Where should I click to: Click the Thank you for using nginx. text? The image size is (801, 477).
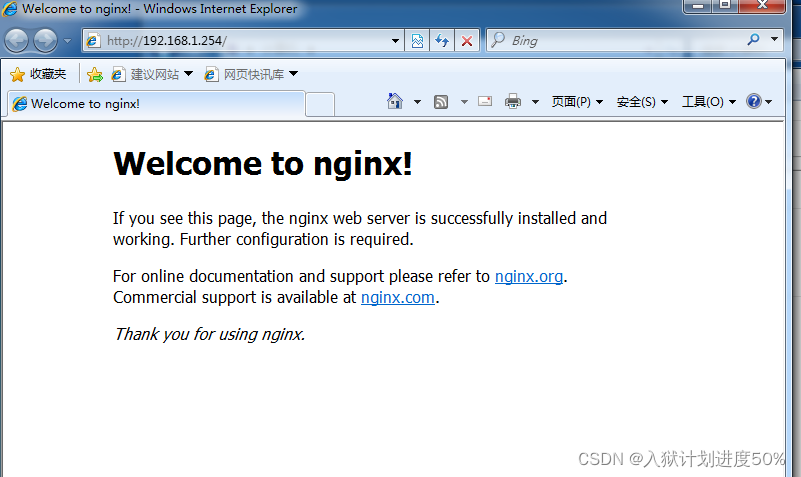pos(209,334)
